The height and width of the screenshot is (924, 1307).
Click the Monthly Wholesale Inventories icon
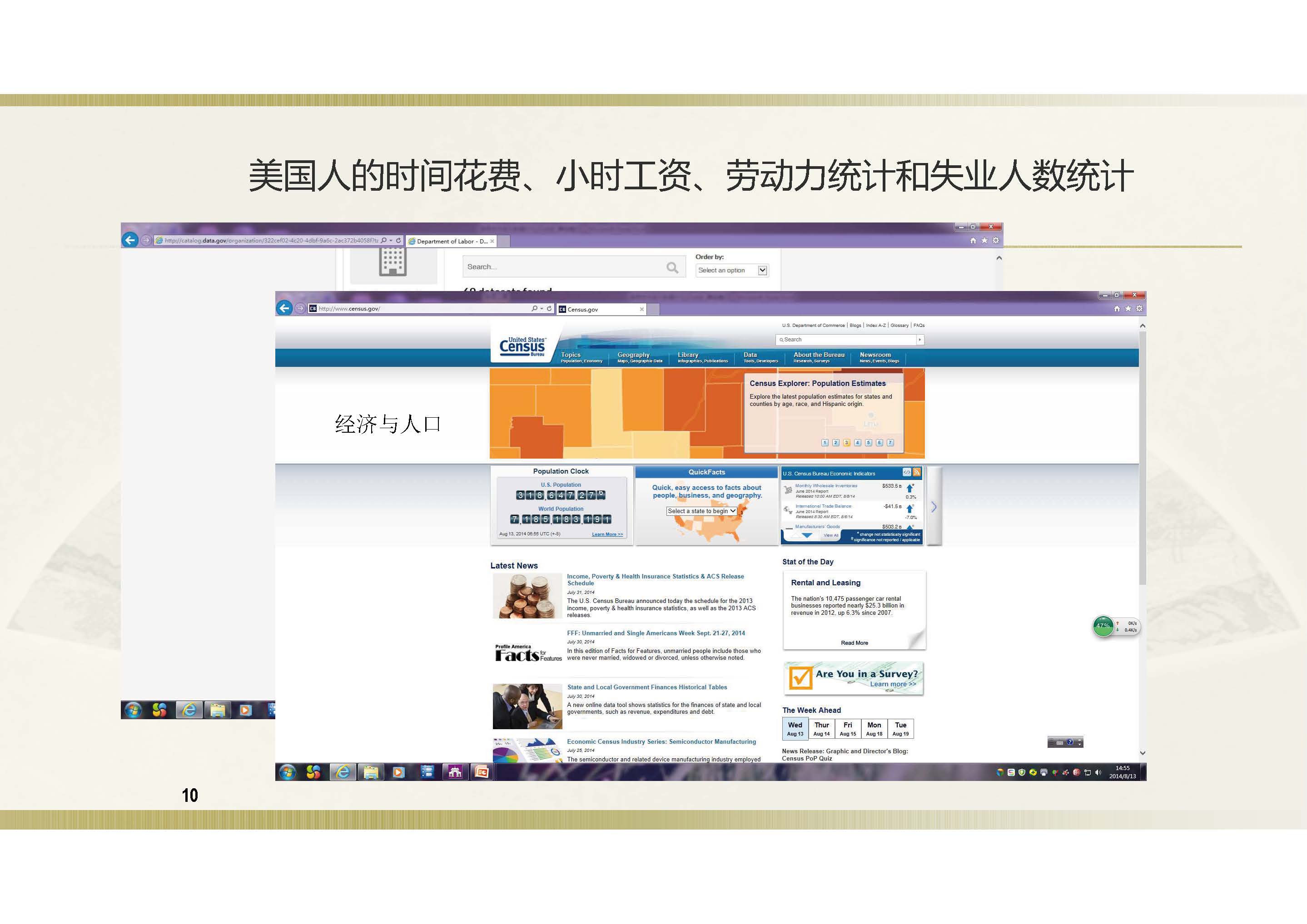pos(788,490)
